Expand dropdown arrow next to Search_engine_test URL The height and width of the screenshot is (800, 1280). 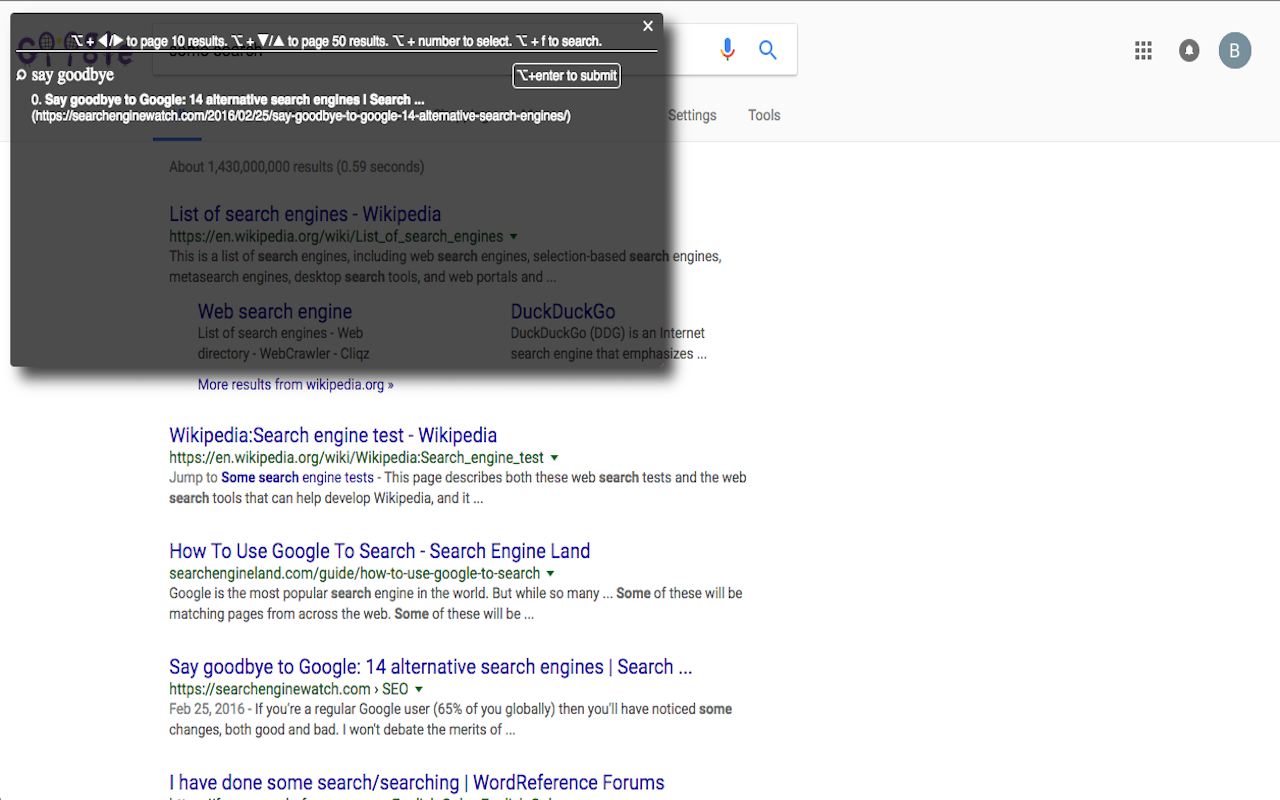[555, 458]
